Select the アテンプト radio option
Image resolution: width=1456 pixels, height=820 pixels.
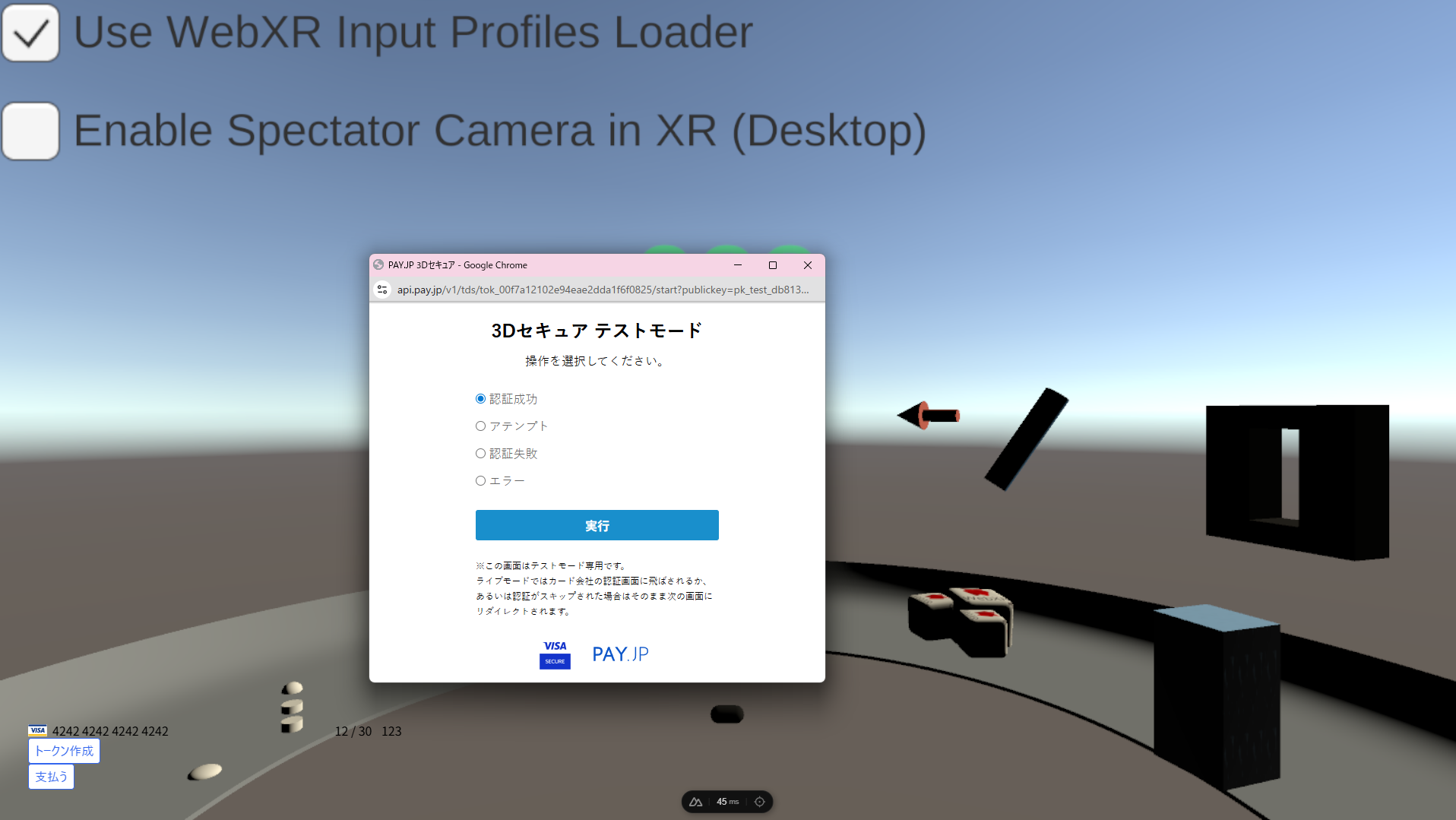[x=480, y=426]
